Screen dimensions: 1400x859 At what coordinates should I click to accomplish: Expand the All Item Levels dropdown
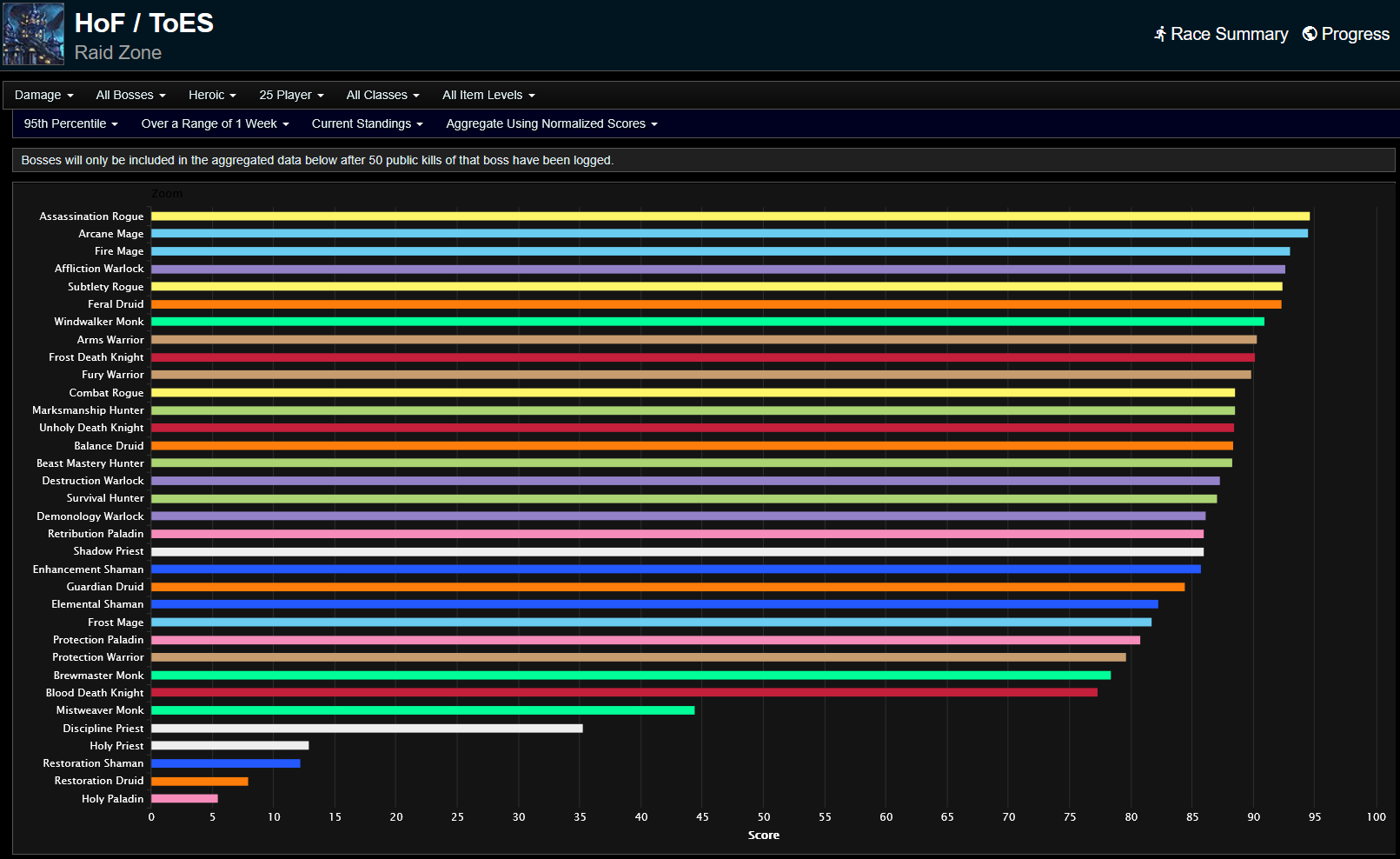[x=488, y=95]
